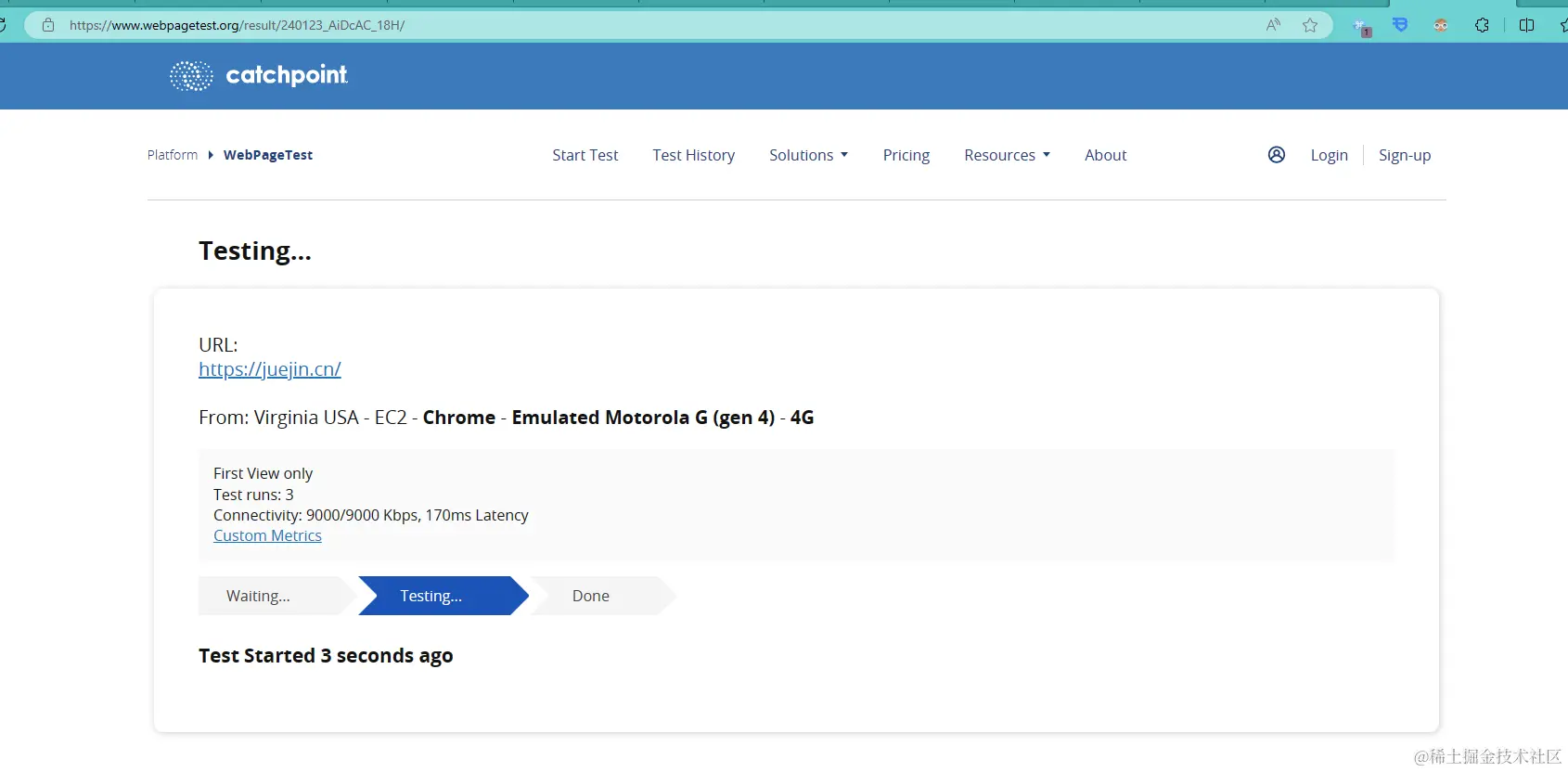Open the read aloud icon in address bar

coord(1274,25)
